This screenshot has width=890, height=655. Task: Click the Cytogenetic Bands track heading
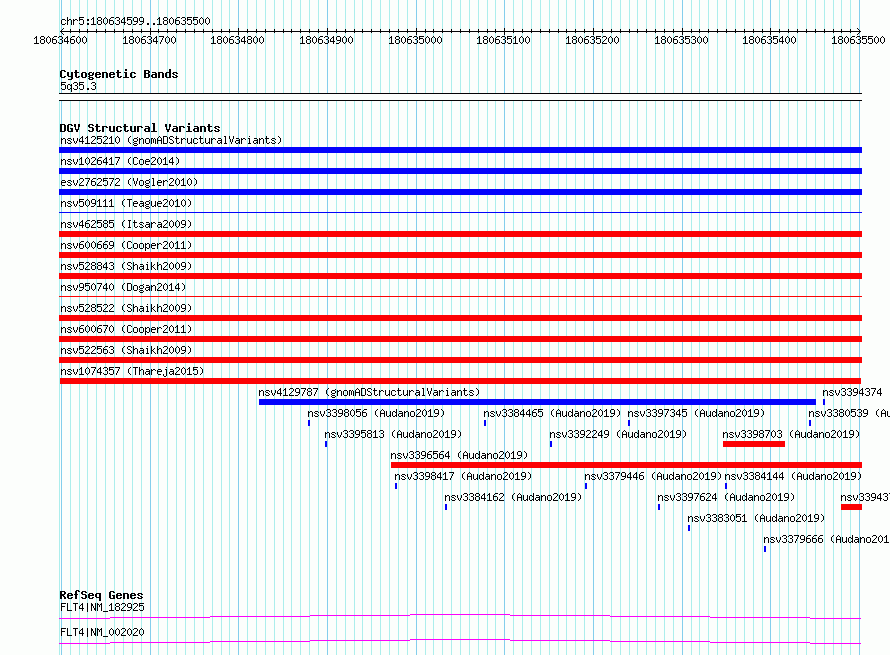pyautogui.click(x=119, y=74)
